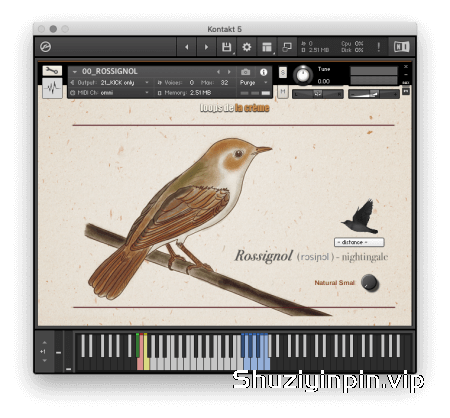
Task: Click the Rossignol title text
Action: coord(264,256)
